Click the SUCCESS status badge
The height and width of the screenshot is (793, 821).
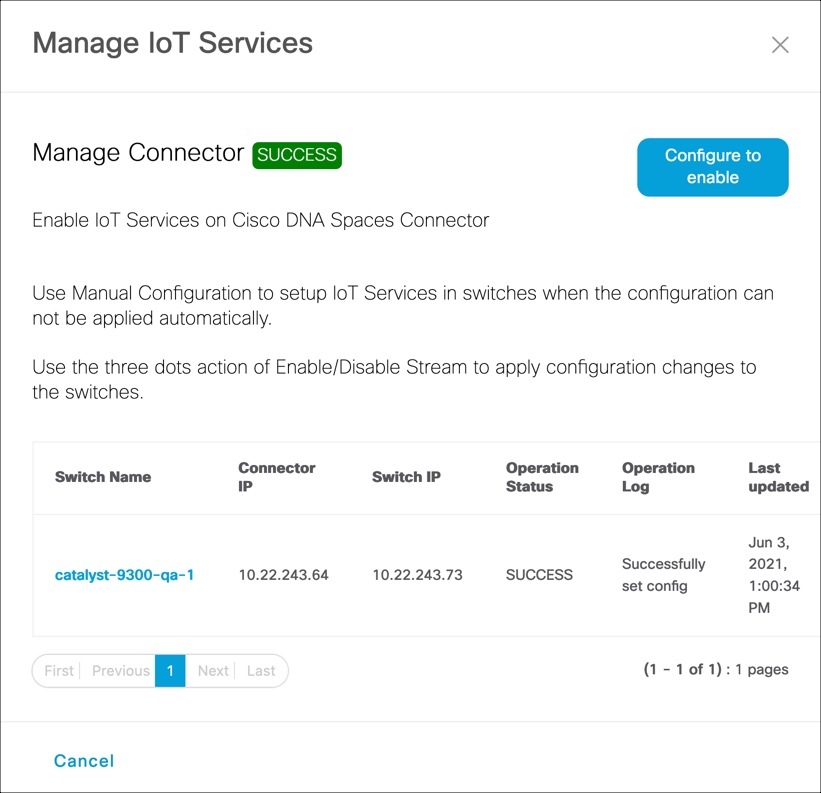click(x=297, y=155)
